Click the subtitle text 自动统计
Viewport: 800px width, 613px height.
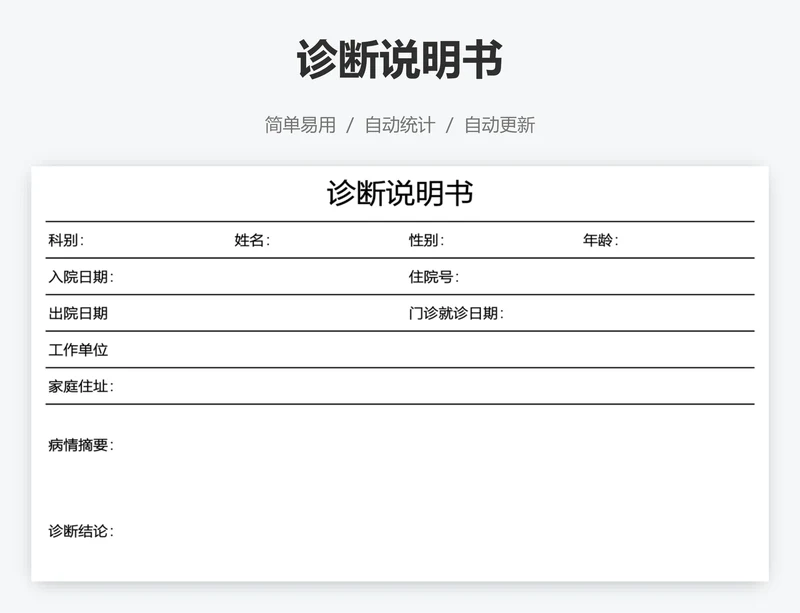pos(400,125)
